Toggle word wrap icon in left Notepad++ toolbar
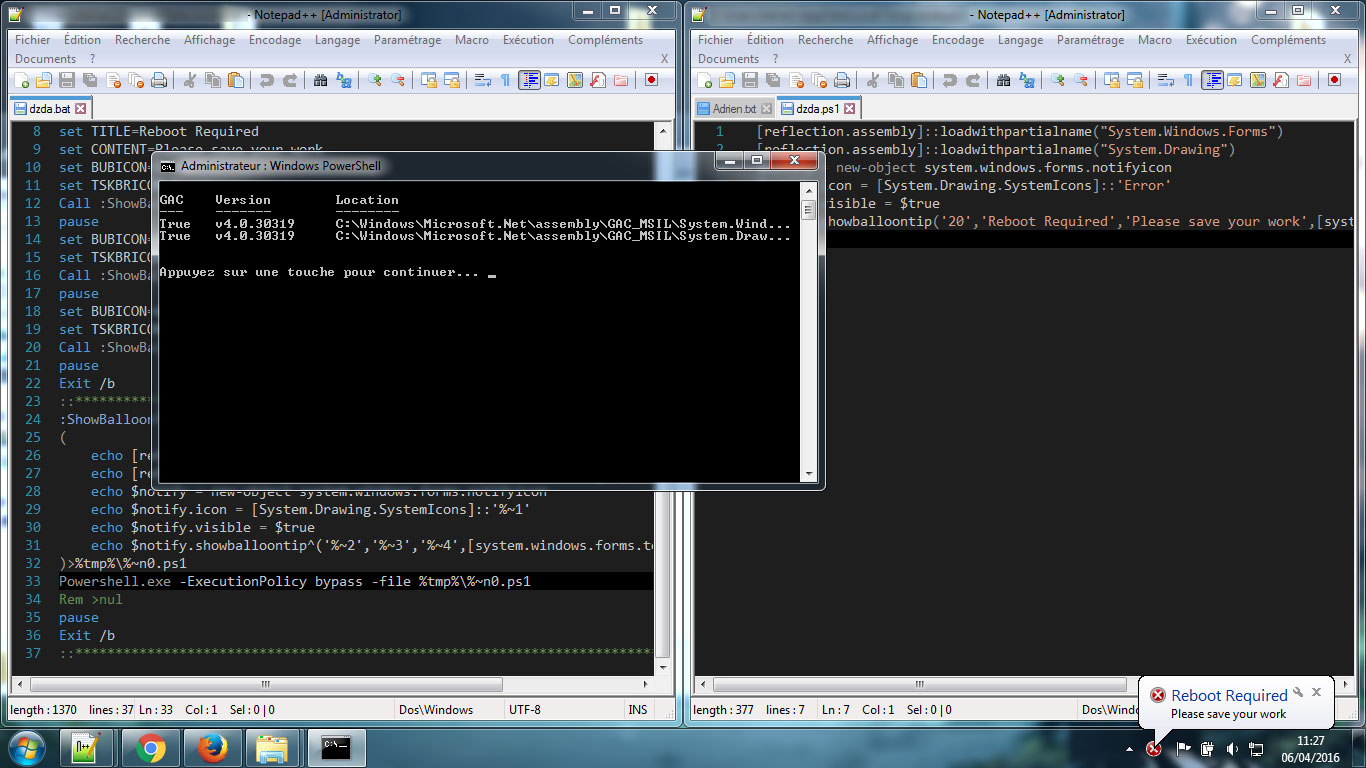Image resolution: width=1366 pixels, height=768 pixels. 482,80
